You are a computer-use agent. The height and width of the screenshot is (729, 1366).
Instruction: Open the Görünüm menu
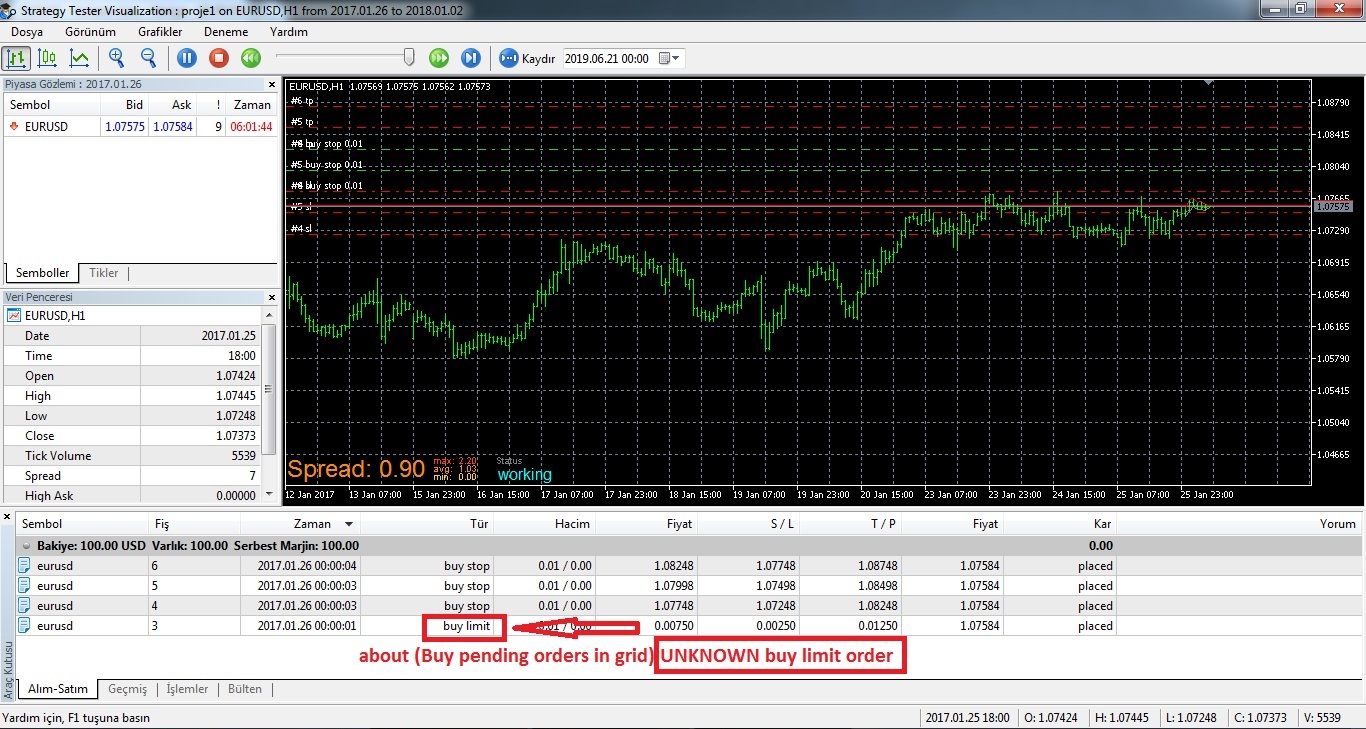click(x=91, y=32)
